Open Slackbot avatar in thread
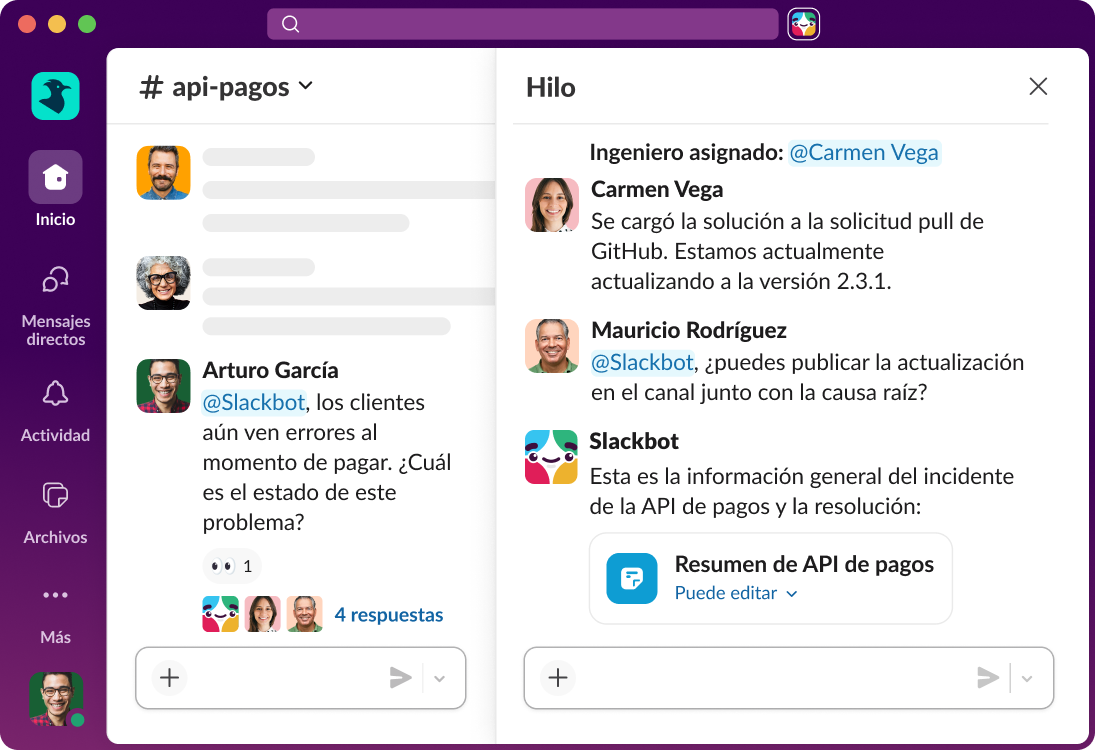Viewport: 1095px width, 750px height. 551,457
